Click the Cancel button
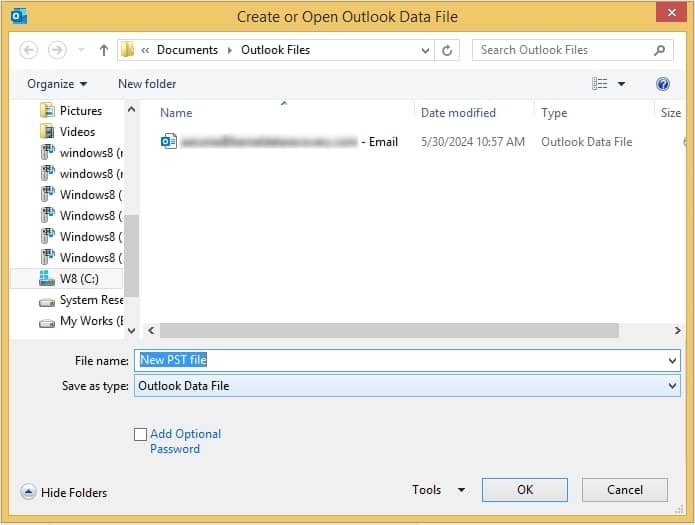 [x=625, y=490]
